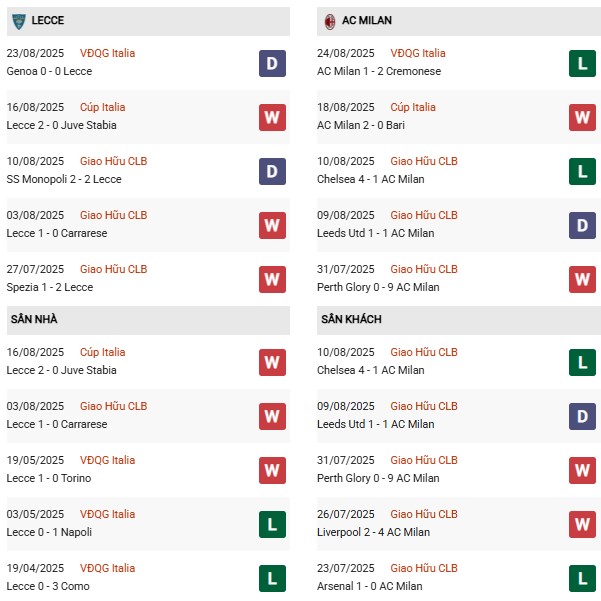Image resolution: width=601 pixels, height=601 pixels.
Task: Click the W badge for AC Milan 2-0 Bari
Action: 583,117
